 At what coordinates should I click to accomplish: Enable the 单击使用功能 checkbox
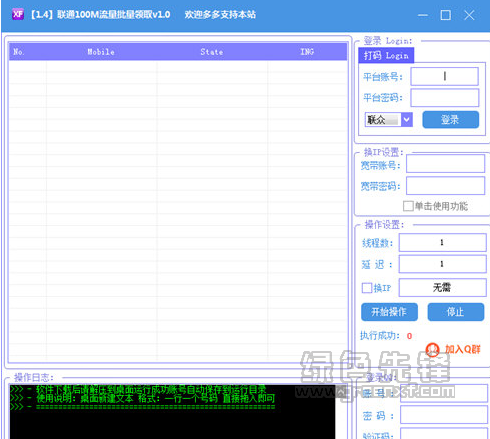tap(408, 206)
